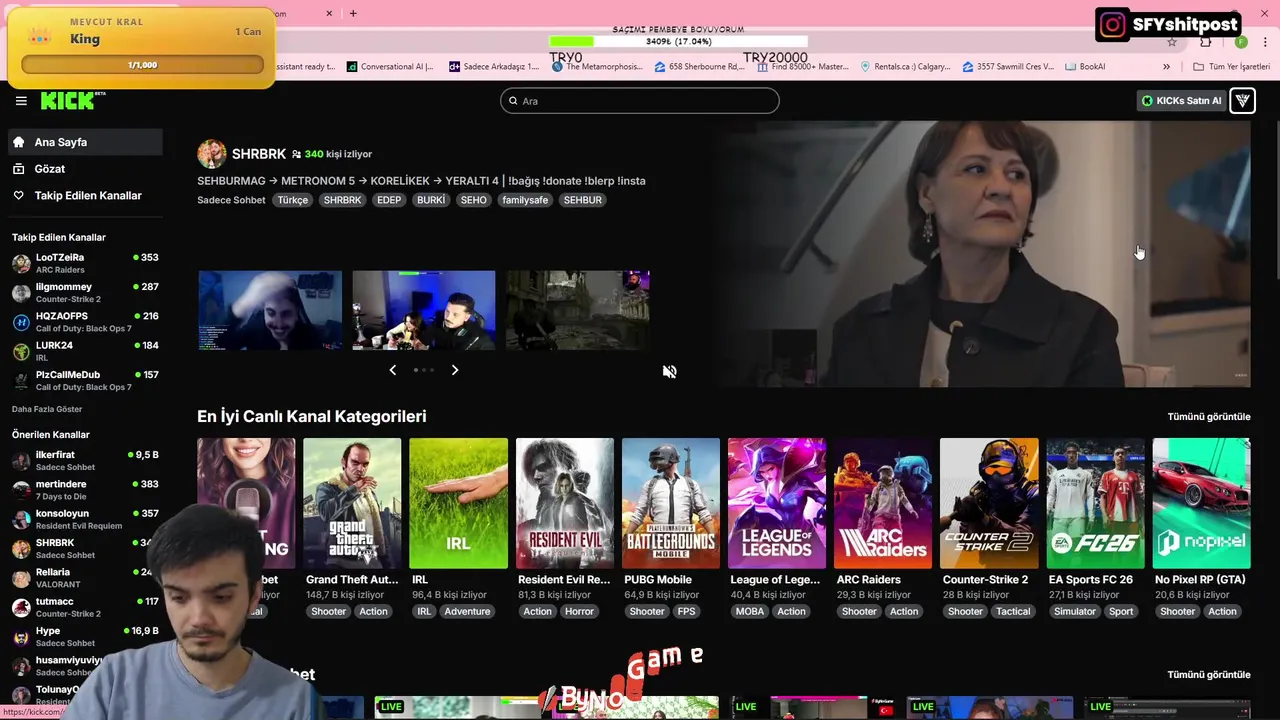Image resolution: width=1280 pixels, height=720 pixels.
Task: Open lligmommey channel in followed list
Action: coord(85,292)
